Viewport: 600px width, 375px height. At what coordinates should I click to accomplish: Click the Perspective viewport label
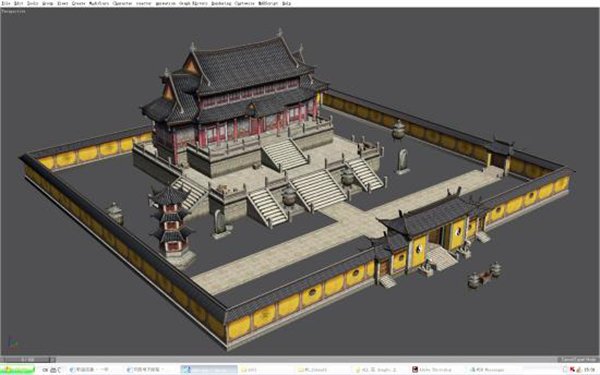(13, 11)
